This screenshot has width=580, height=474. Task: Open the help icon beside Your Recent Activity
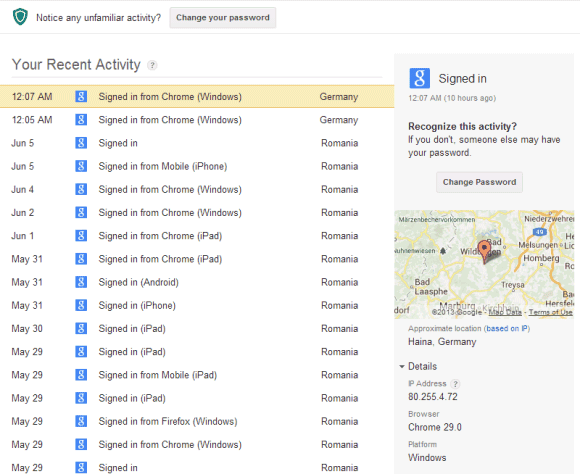click(x=152, y=65)
